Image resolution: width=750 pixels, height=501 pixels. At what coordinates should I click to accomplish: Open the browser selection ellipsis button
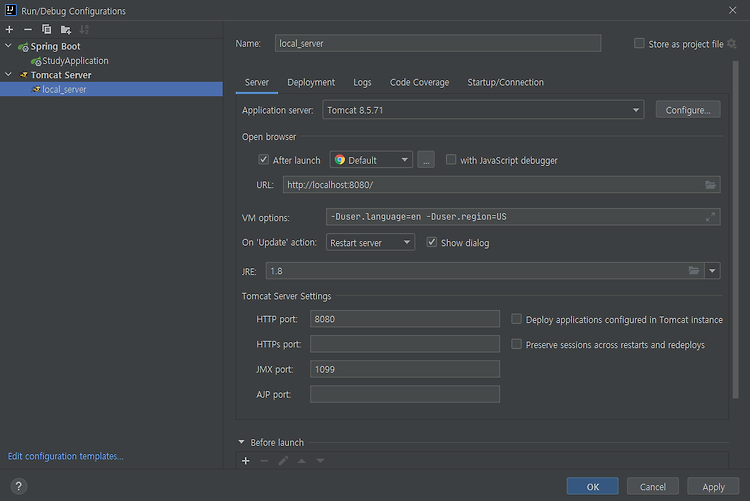pos(426,160)
